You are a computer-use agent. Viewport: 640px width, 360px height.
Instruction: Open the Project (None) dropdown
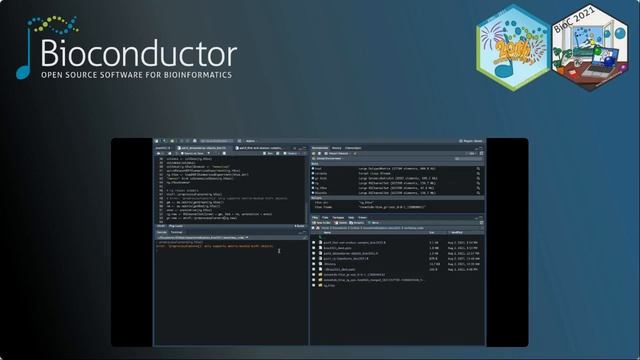tap(470, 141)
